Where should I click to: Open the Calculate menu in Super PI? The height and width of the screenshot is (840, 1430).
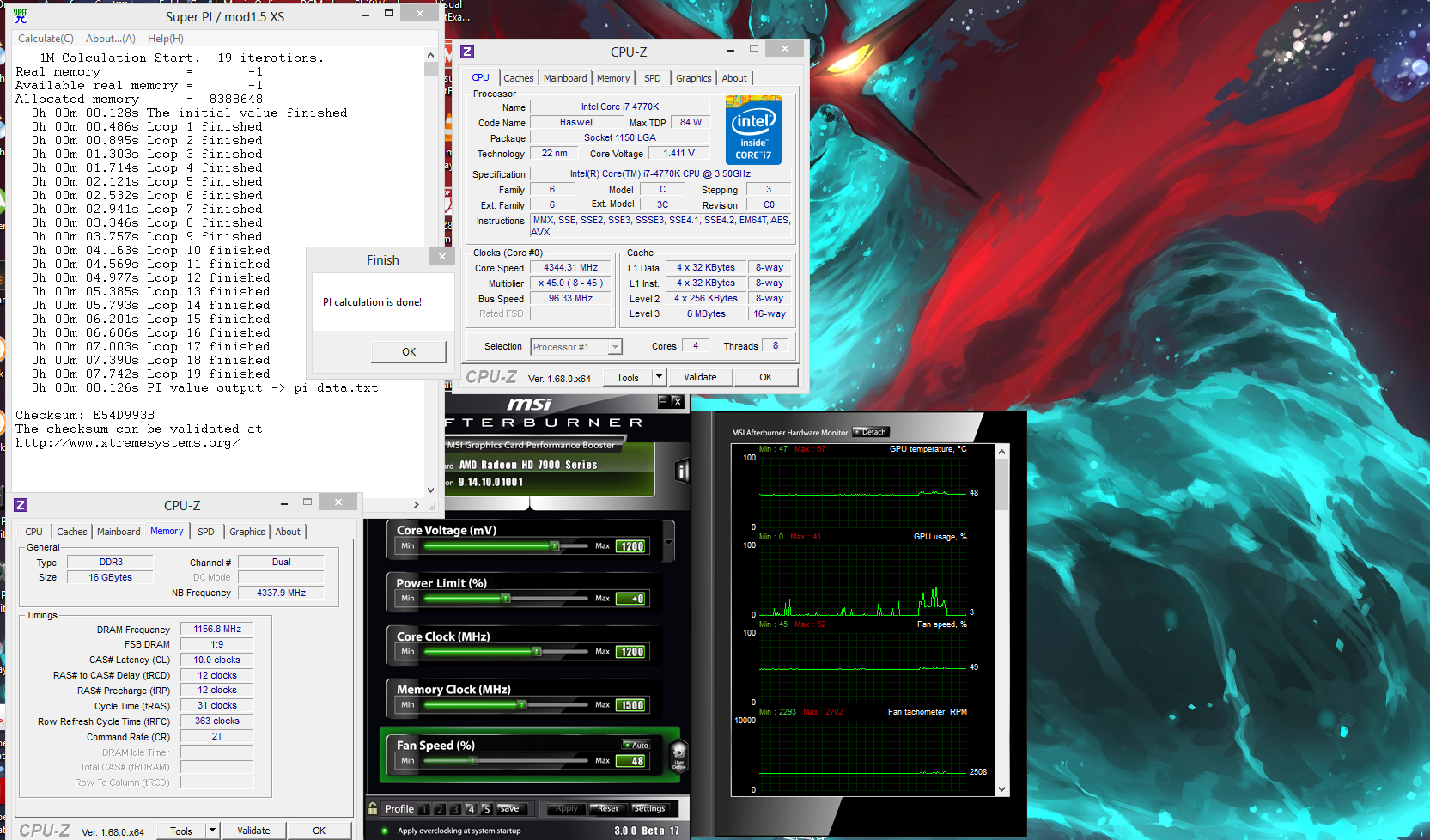click(x=46, y=39)
